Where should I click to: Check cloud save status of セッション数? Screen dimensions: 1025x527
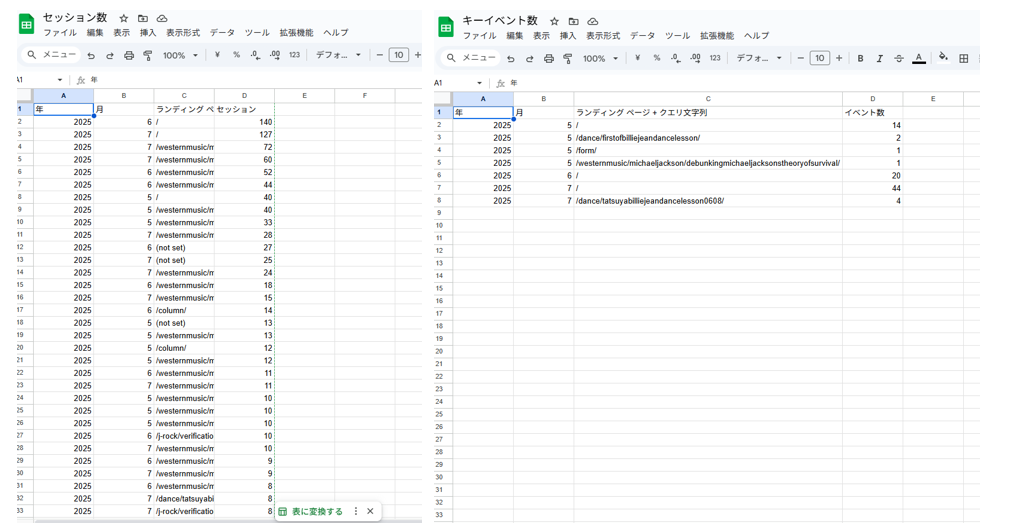pos(162,18)
